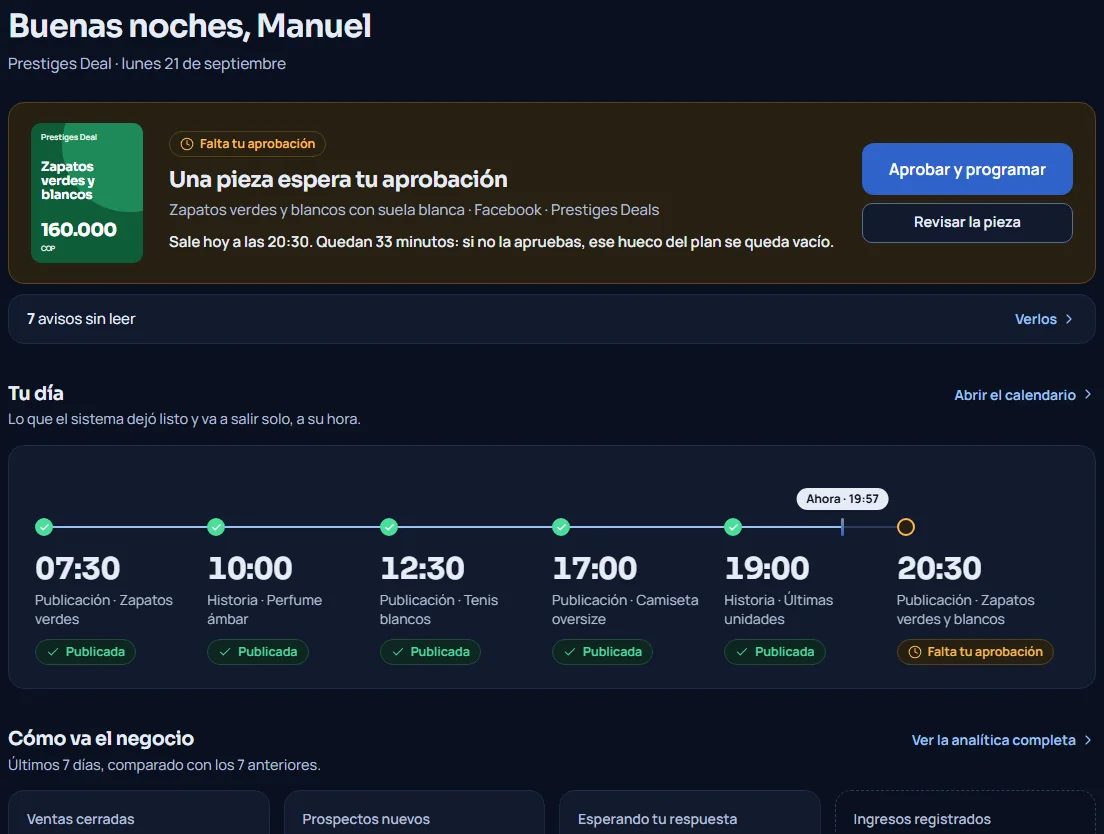This screenshot has height=834, width=1104.
Task: Open the Ventas cerradas card
Action: click(139, 812)
